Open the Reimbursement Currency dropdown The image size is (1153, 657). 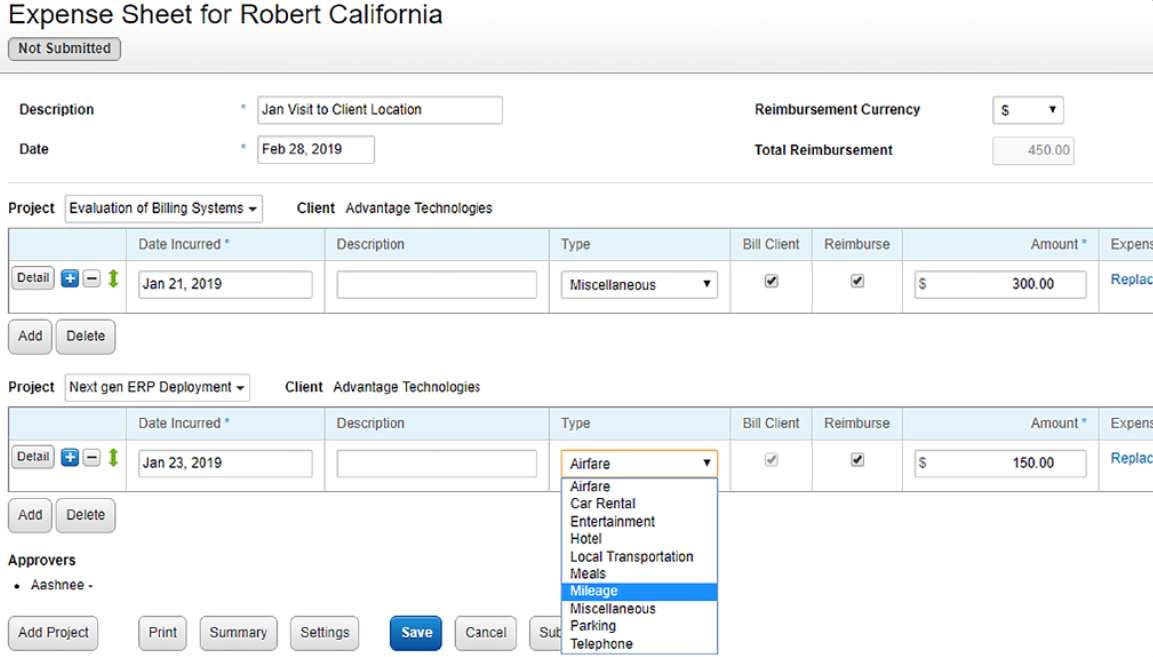tap(1028, 110)
